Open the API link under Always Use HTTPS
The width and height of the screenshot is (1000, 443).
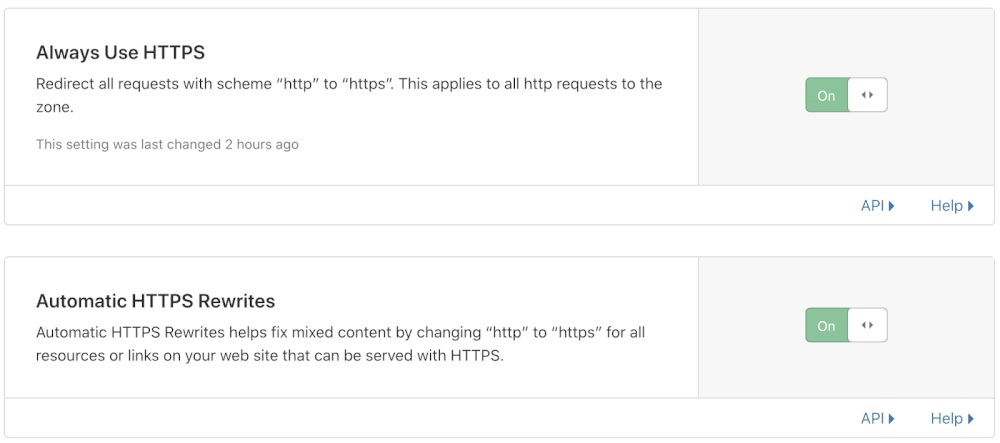pyautogui.click(x=872, y=206)
